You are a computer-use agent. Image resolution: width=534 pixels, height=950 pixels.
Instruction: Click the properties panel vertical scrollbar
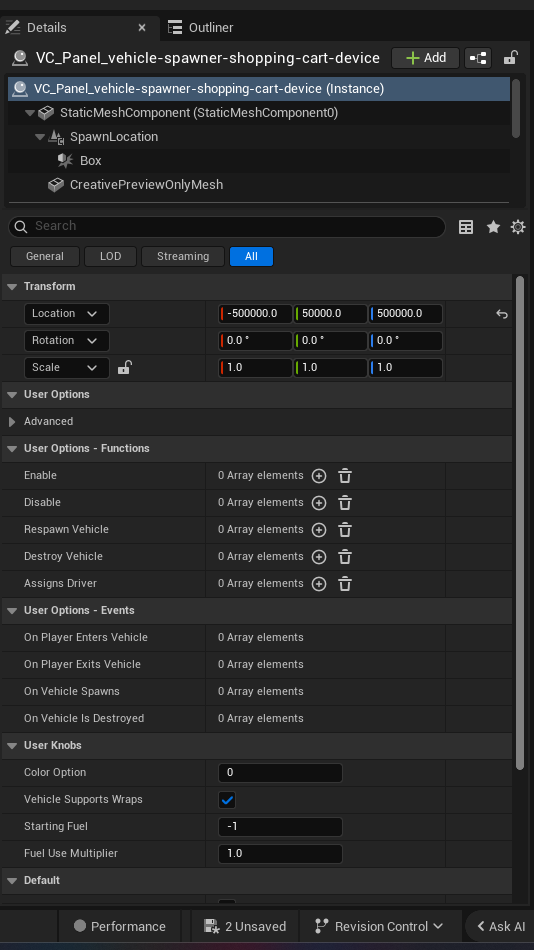pyautogui.click(x=519, y=523)
